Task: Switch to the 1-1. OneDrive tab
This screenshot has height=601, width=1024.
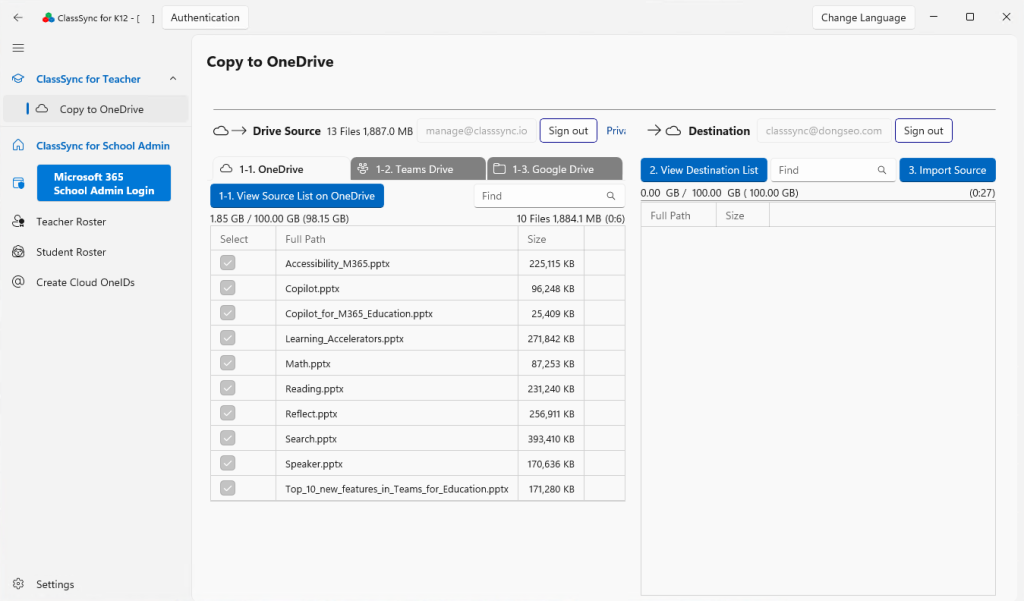Action: (280, 169)
